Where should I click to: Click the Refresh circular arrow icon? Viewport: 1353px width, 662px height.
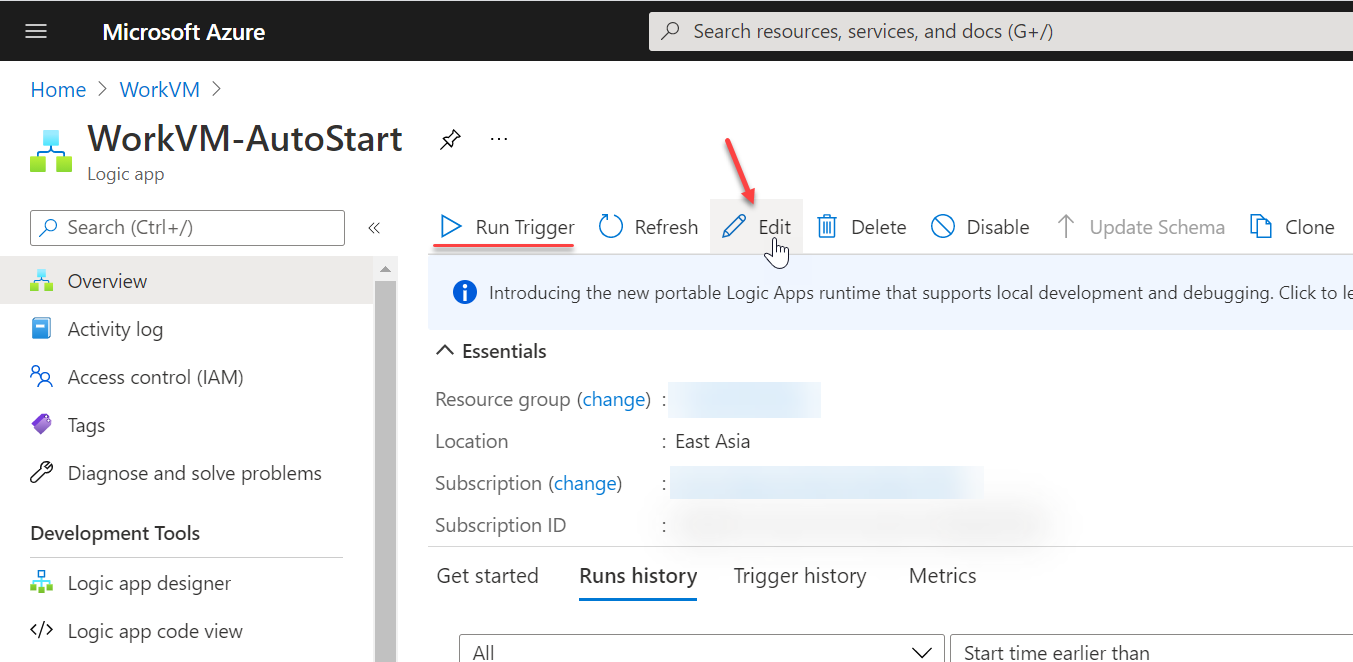tap(611, 227)
